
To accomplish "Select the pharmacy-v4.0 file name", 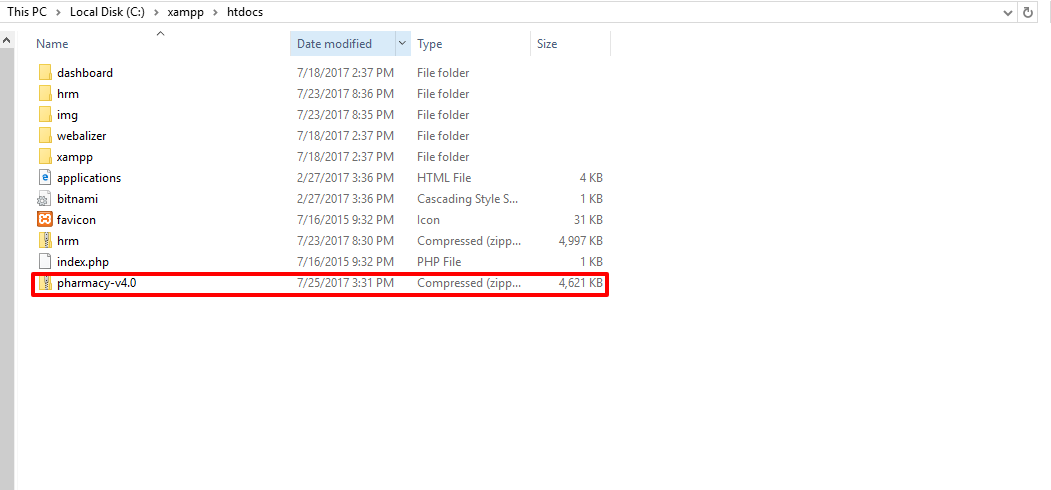I will [97, 283].
